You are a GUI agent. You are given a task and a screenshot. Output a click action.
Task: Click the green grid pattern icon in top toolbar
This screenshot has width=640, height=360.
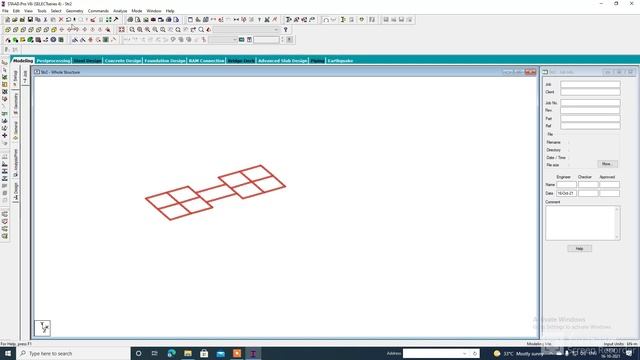click(x=109, y=20)
